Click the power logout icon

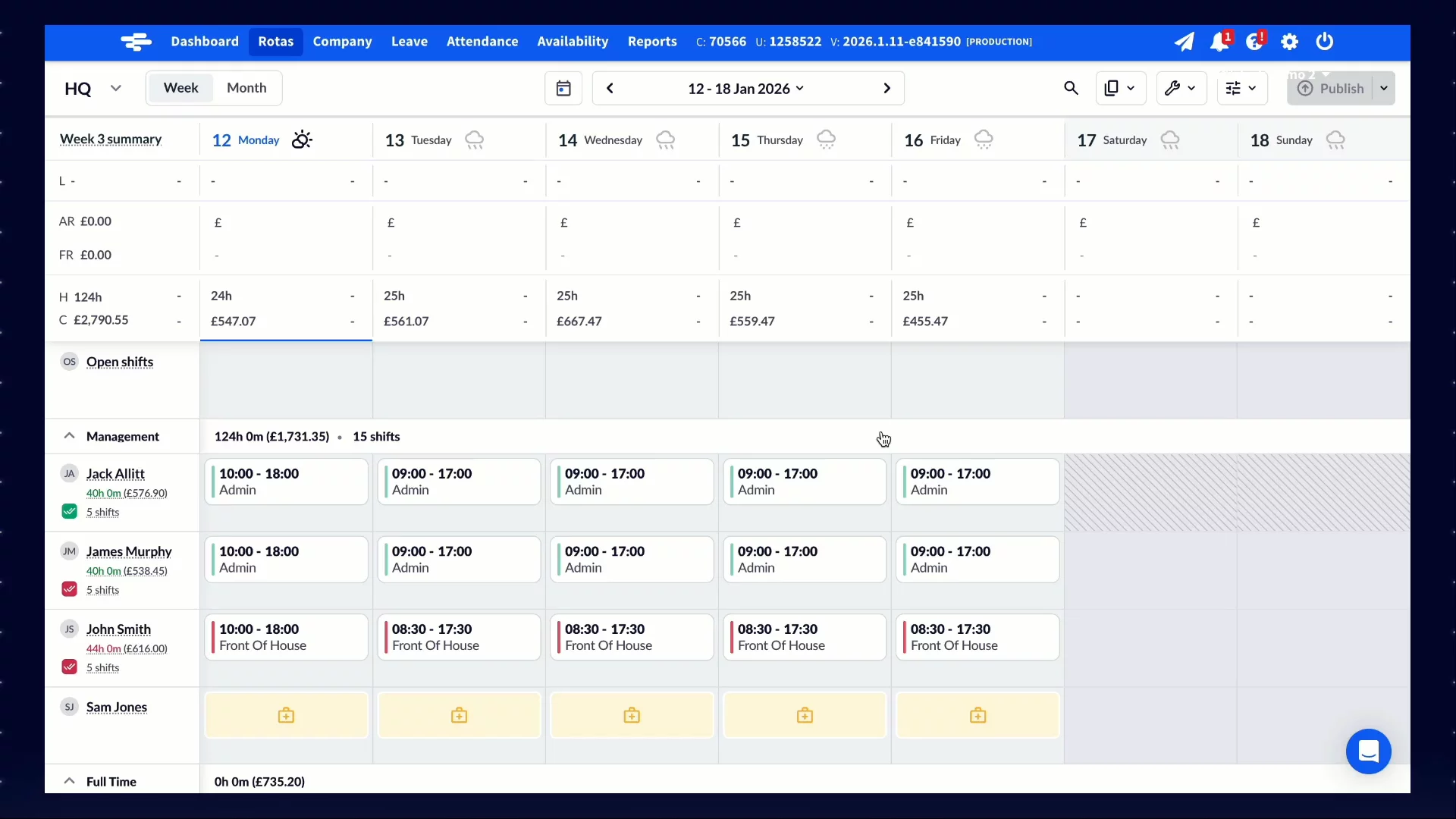1324,42
